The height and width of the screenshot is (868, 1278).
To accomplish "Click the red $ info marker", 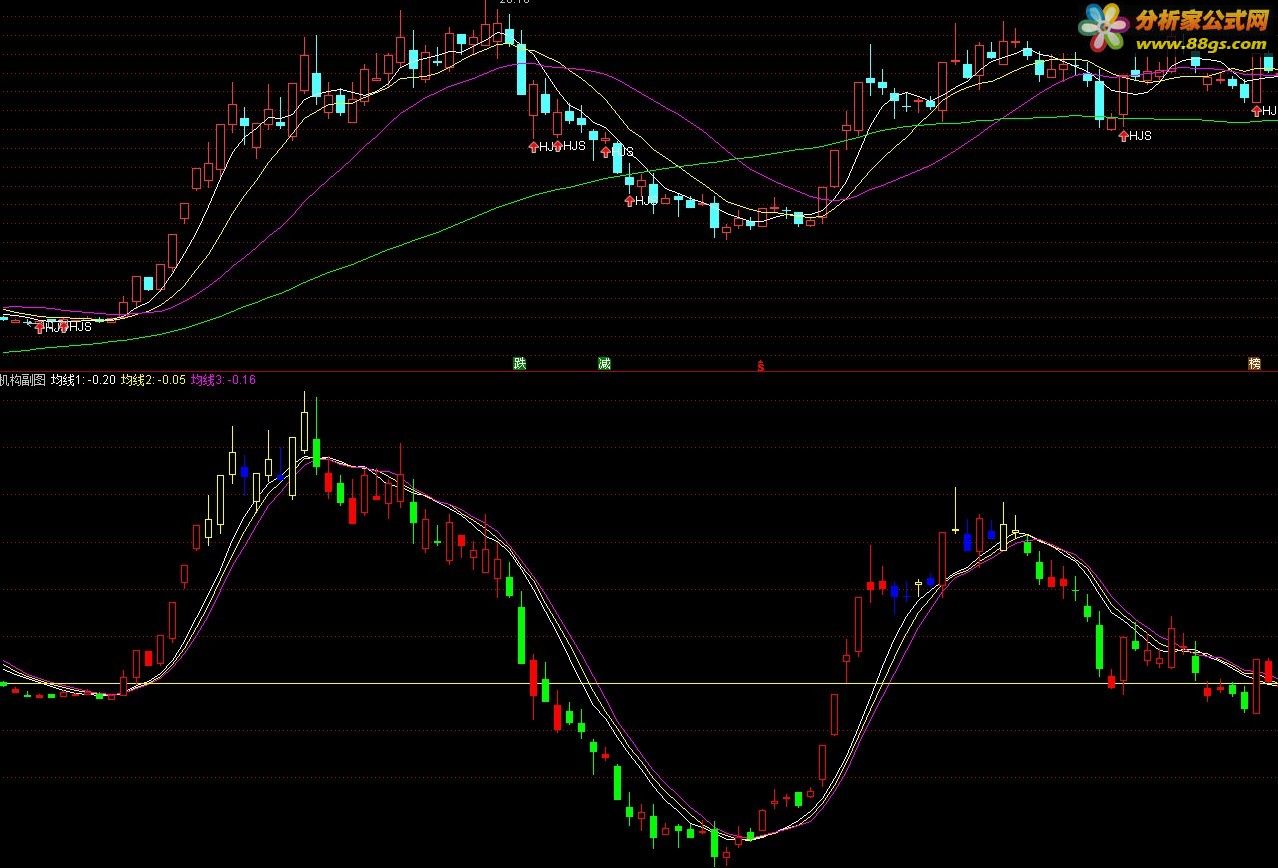I will coord(760,365).
